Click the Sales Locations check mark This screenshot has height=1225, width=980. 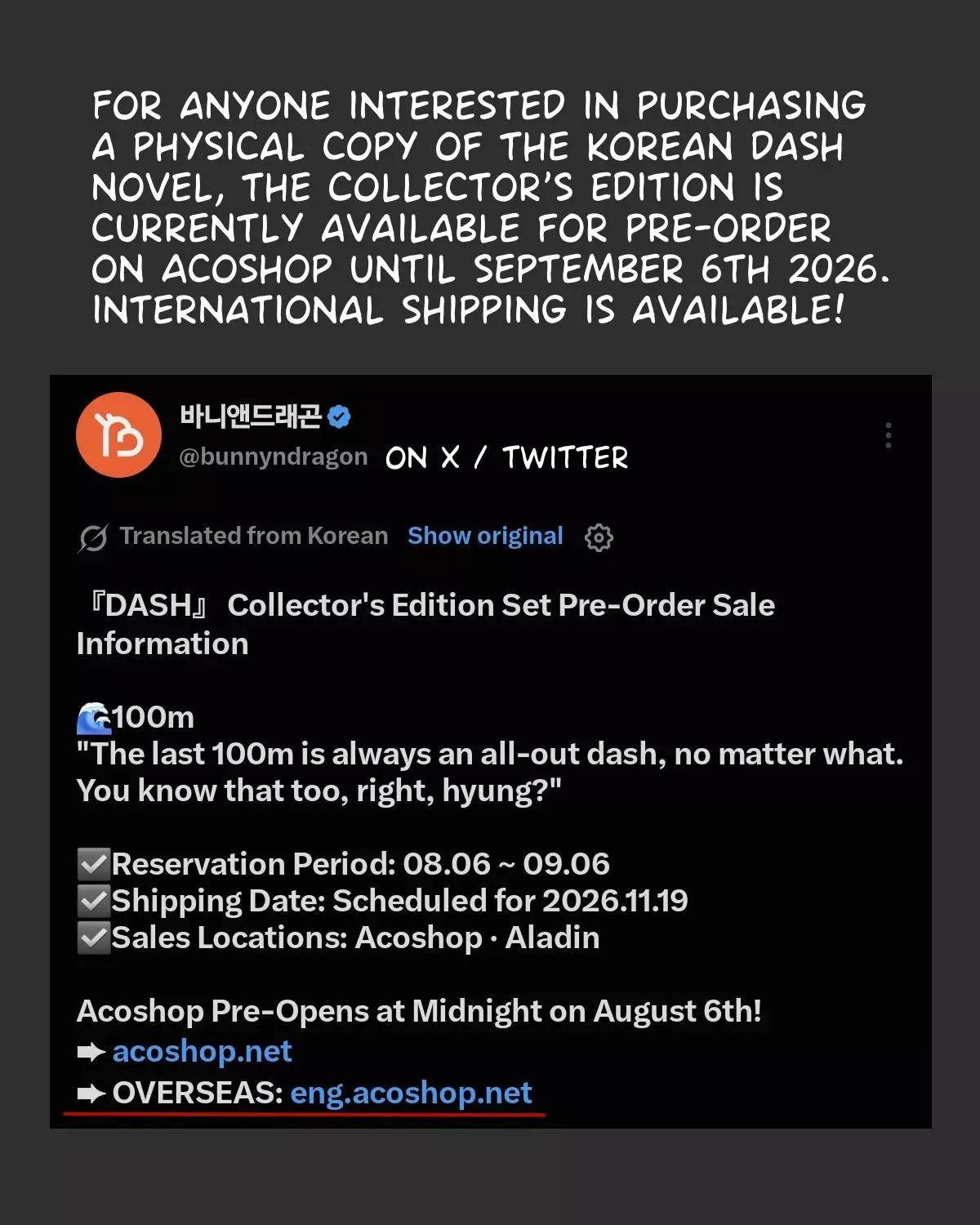point(94,938)
